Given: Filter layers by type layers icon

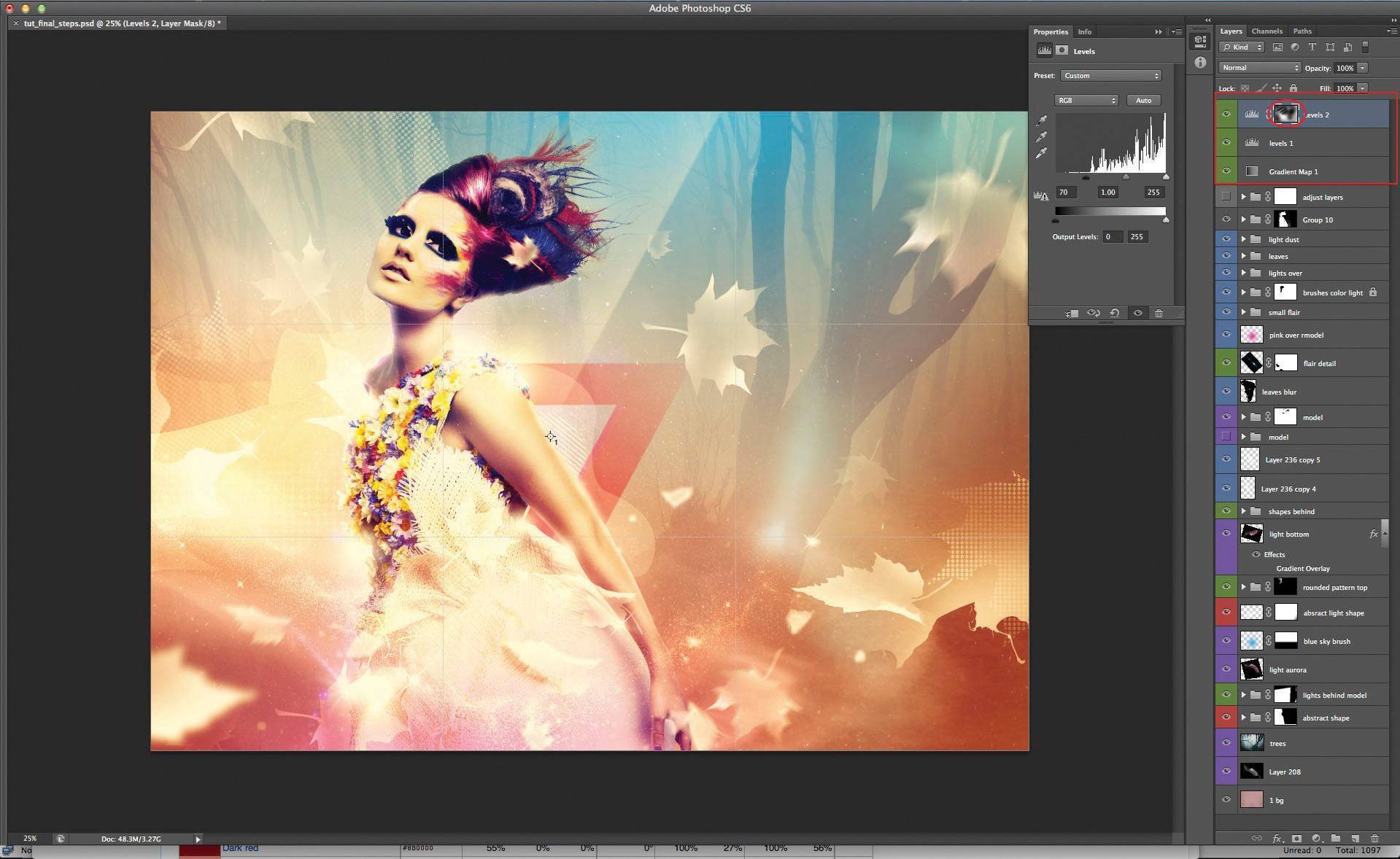Looking at the screenshot, I should 1312,47.
